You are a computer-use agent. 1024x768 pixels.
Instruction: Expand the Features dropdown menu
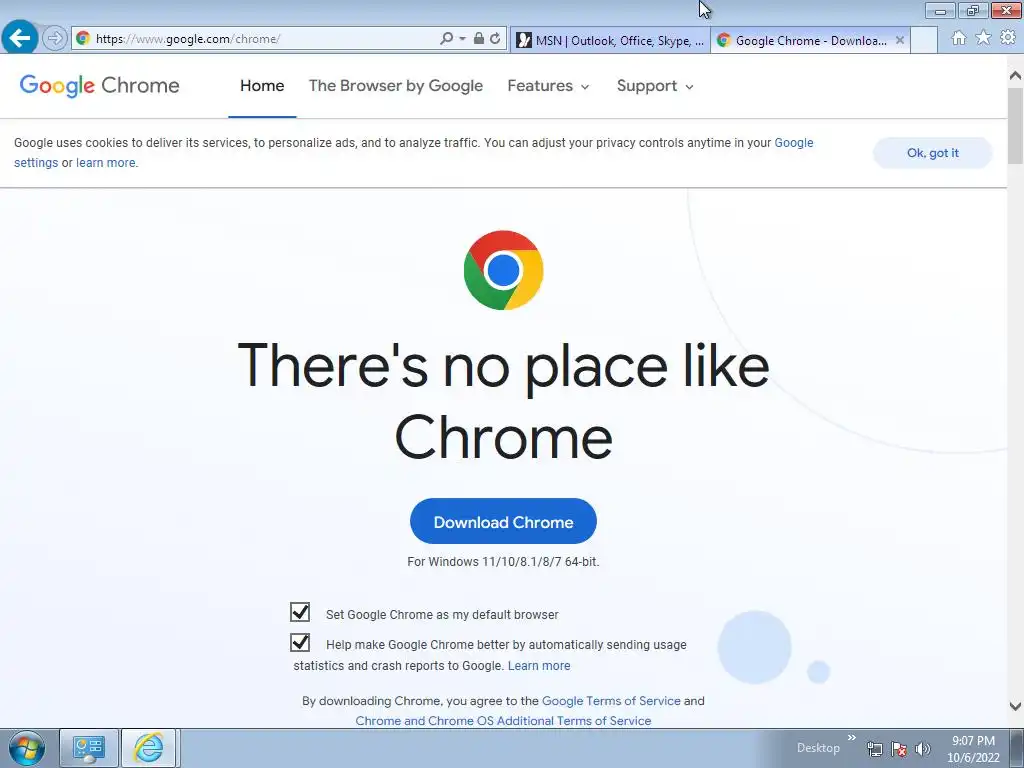click(548, 86)
